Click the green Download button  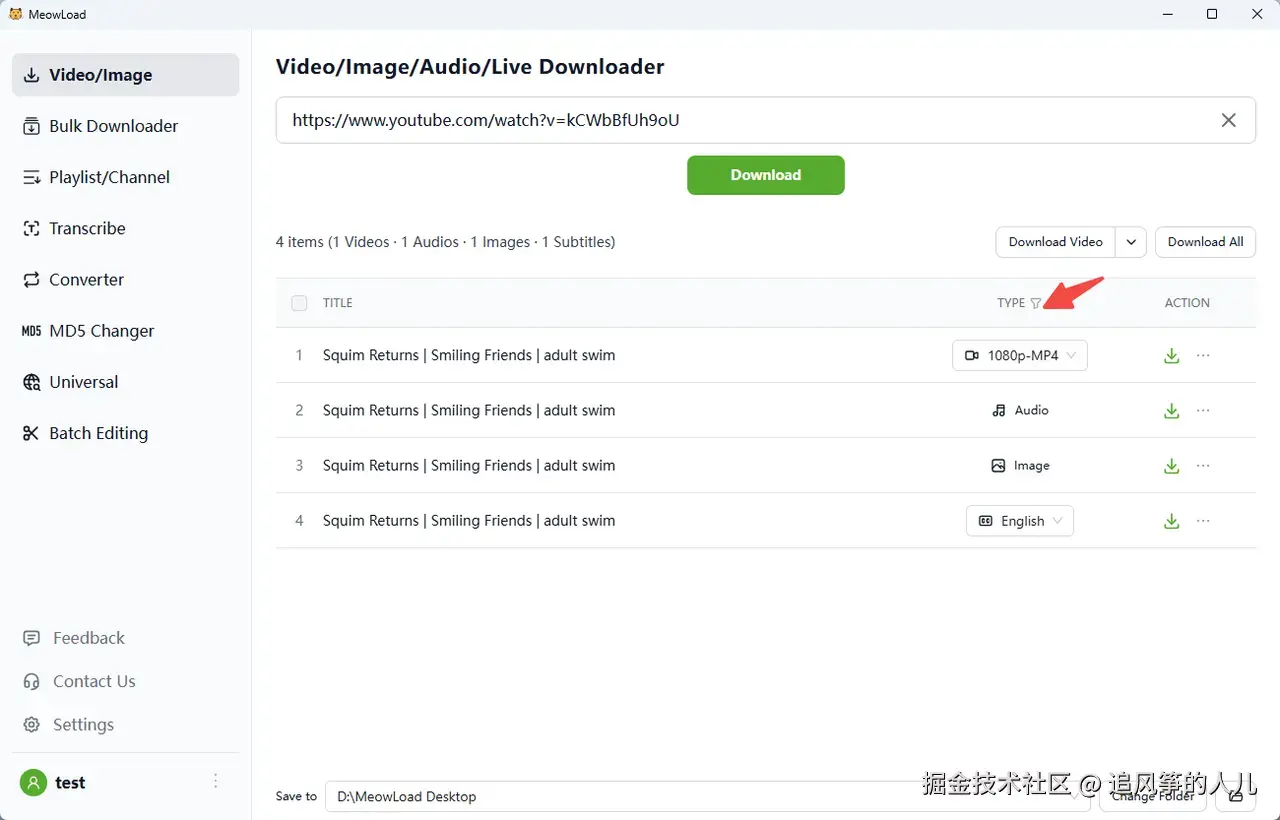pyautogui.click(x=766, y=175)
